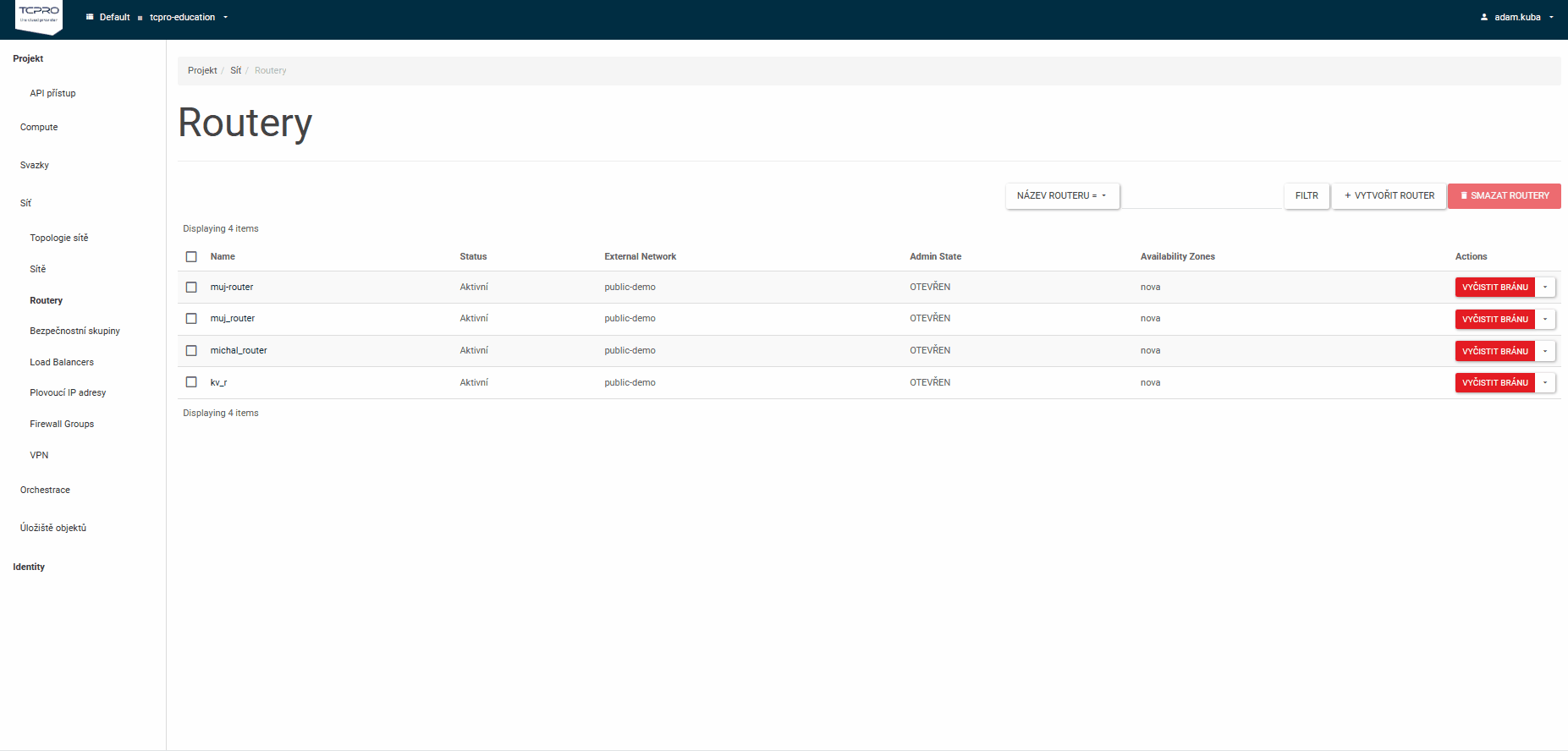Viewport: 1568px width, 751px height.
Task: Open Bezpečnostní skupiny page
Action: pyautogui.click(x=74, y=331)
